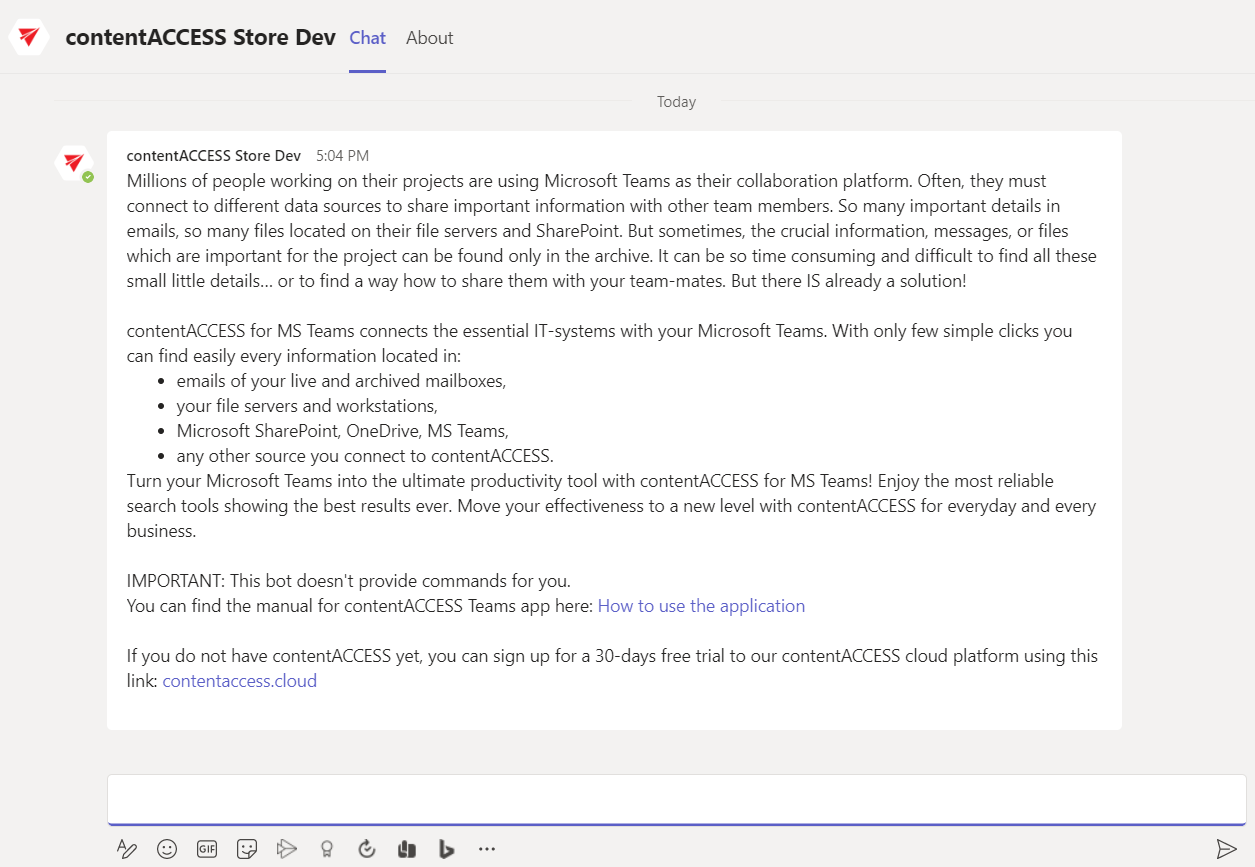Click the 5:04 PM message timestamp
Image resolution: width=1255 pixels, height=867 pixels.
point(342,156)
